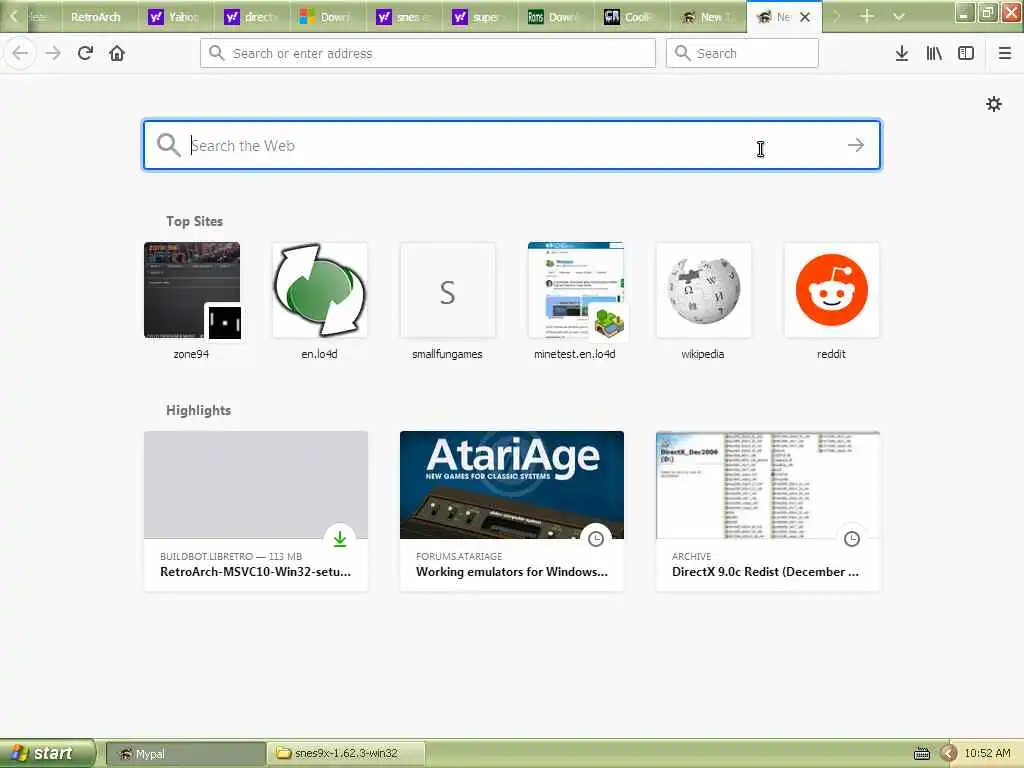The width and height of the screenshot is (1024, 768).
Task: Switch to the Roms Download tab
Action: (555, 17)
